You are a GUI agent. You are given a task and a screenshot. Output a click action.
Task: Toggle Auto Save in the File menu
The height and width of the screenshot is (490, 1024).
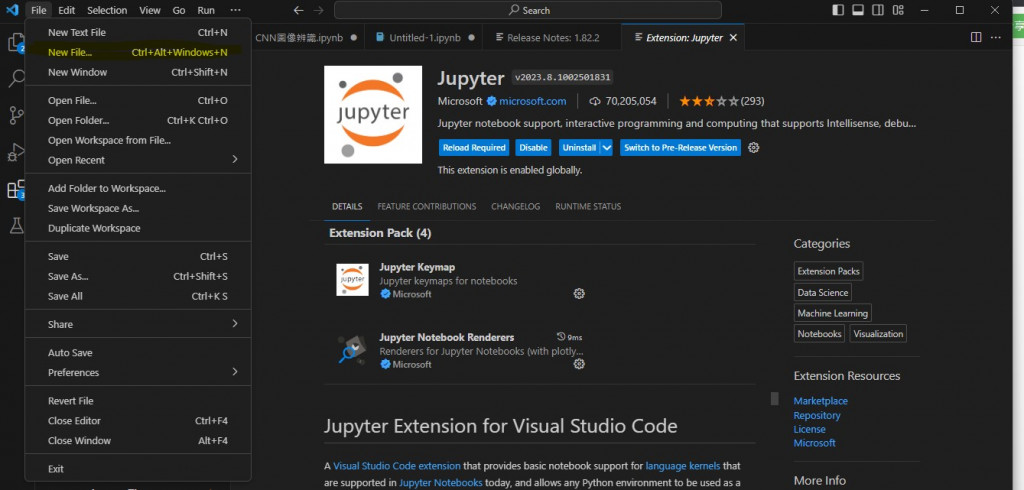tap(138, 353)
